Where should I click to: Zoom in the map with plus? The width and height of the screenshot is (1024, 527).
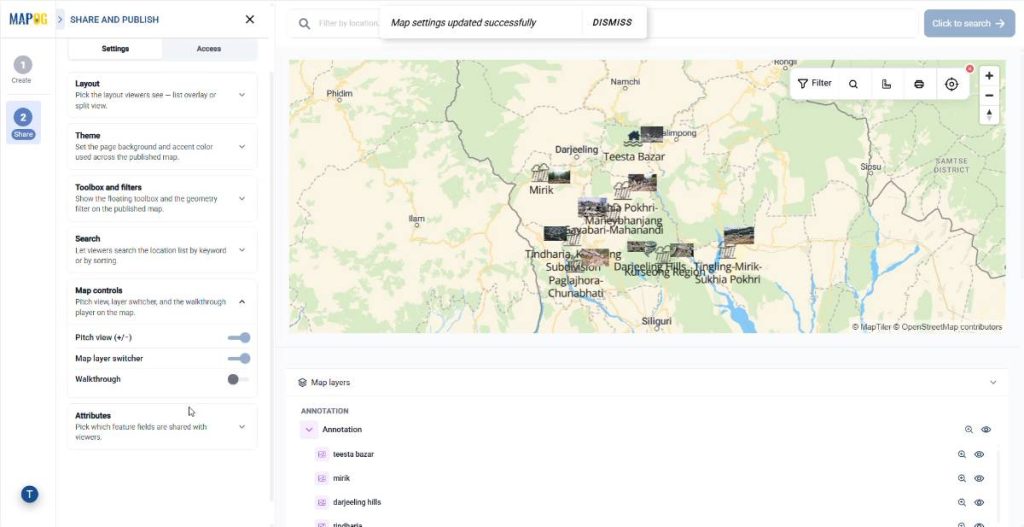(x=989, y=76)
